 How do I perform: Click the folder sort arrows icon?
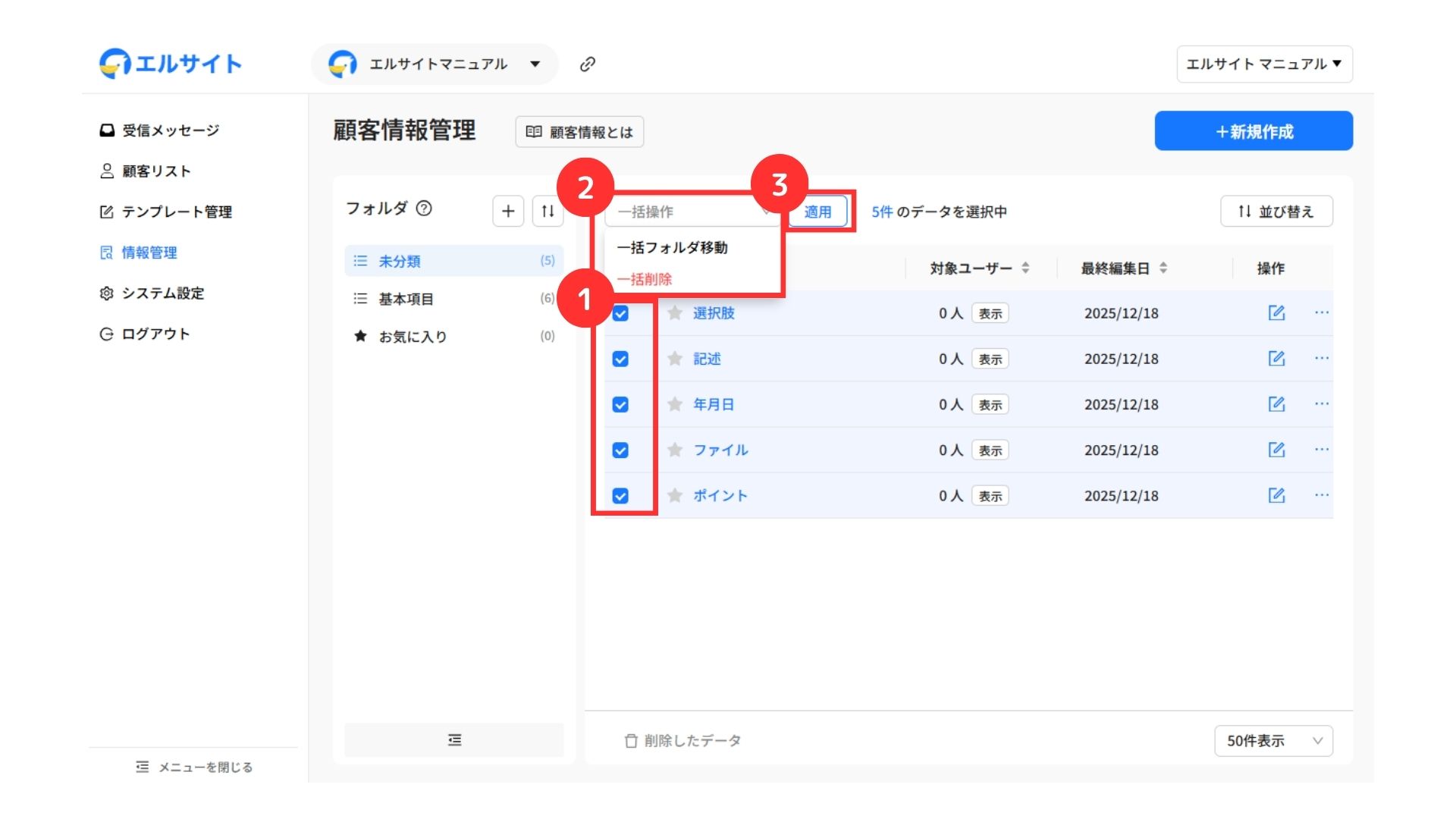pyautogui.click(x=548, y=211)
